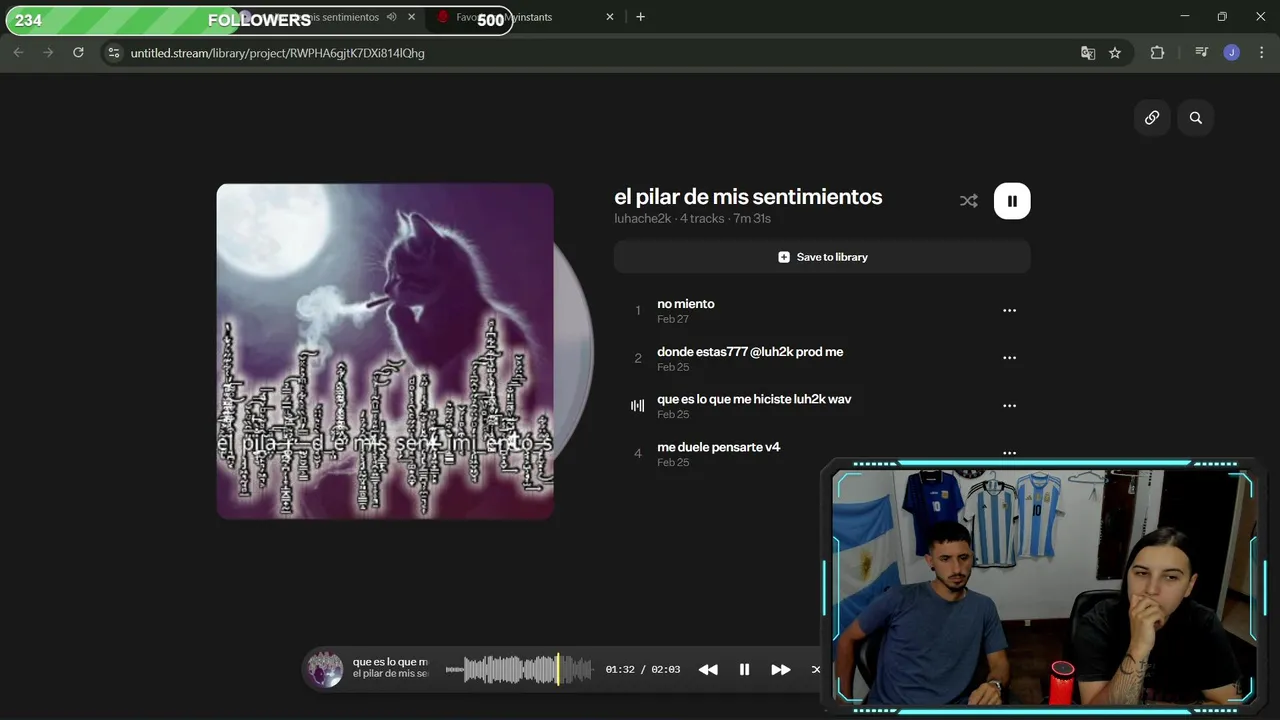Screen dimensions: 1280x720
Task: Open options menu for me duele pensarte v4
Action: [1009, 453]
